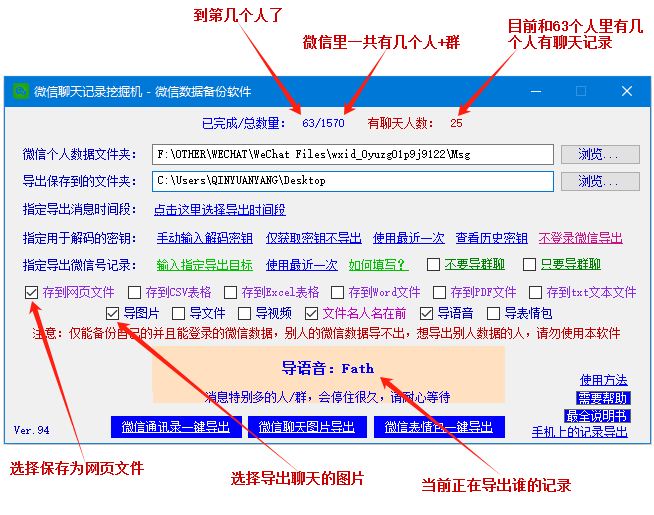
Task: Click 使用最近一次 link in 密钥 row
Action: click(x=409, y=238)
